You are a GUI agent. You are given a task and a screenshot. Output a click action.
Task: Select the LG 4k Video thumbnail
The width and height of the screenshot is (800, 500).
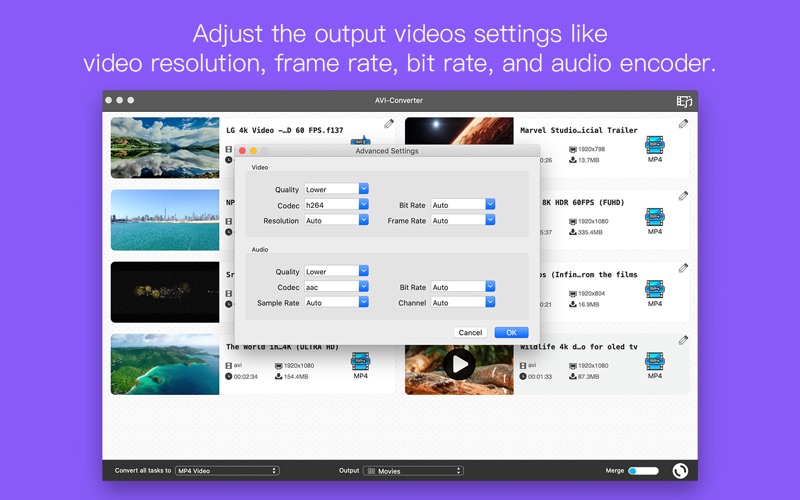pyautogui.click(x=165, y=147)
